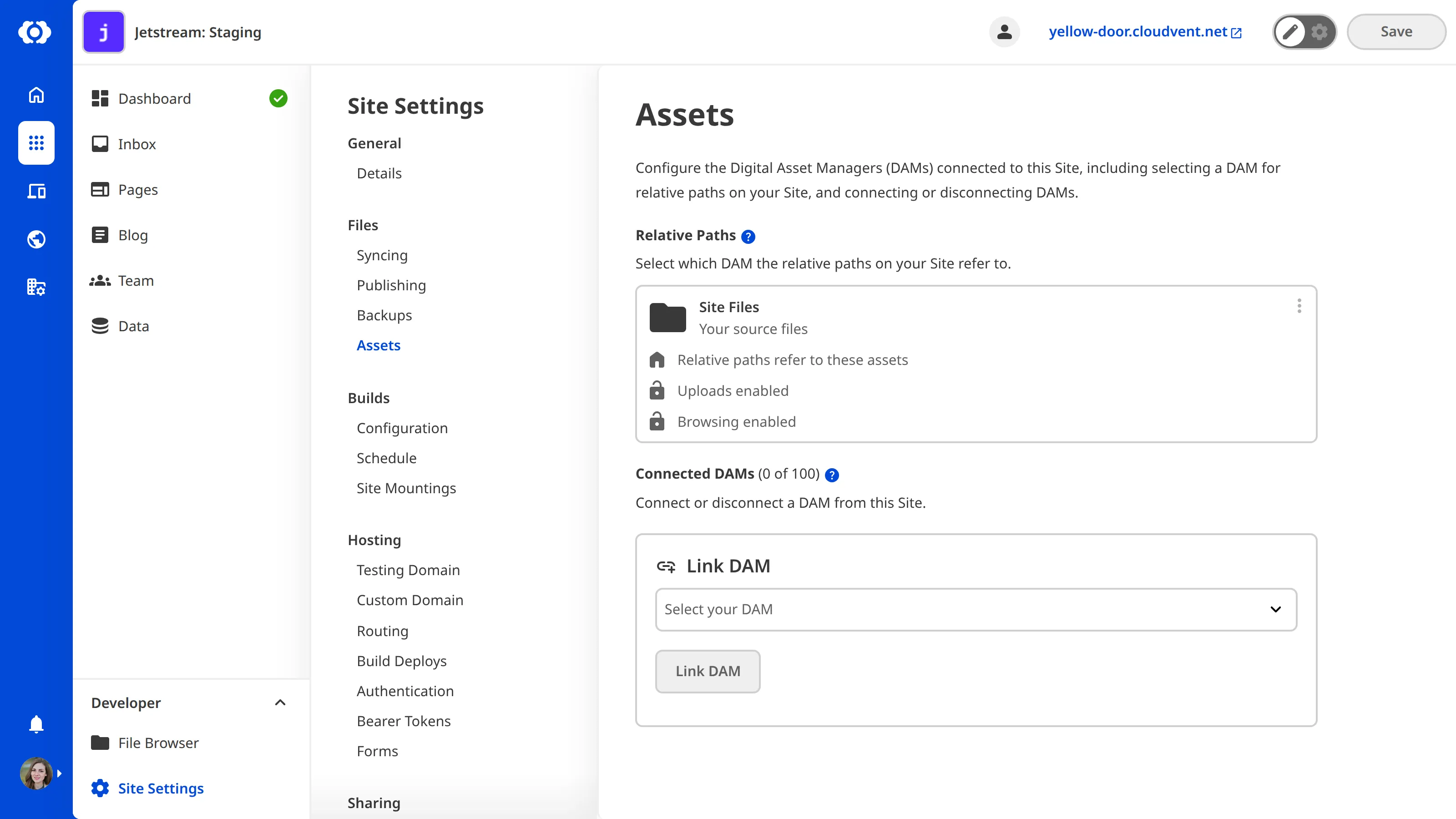
Task: Click the Uploads enabled lock indicator
Action: pos(657,390)
